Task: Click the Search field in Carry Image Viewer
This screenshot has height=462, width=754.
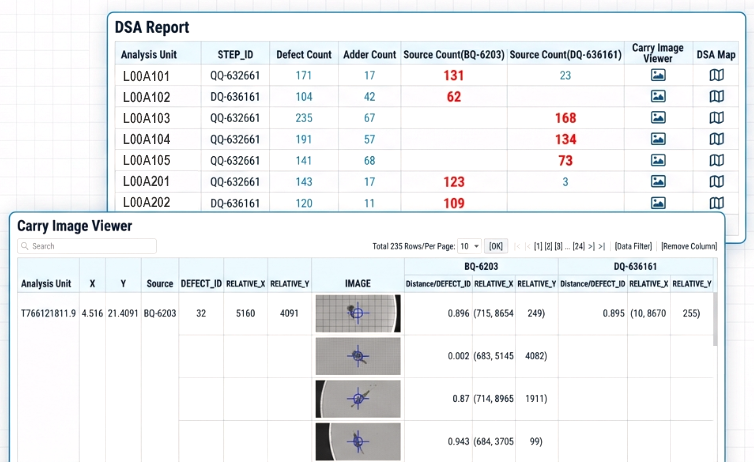Action: (90, 246)
